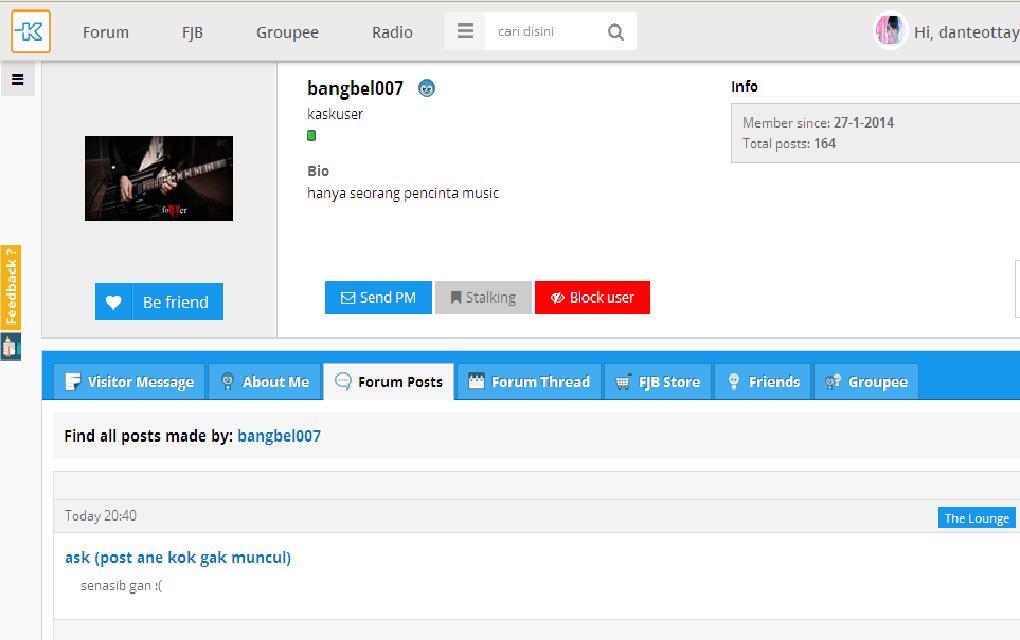Screen dimensions: 1020x640
Task: Click the heart icon on Be friend
Action: 113,301
